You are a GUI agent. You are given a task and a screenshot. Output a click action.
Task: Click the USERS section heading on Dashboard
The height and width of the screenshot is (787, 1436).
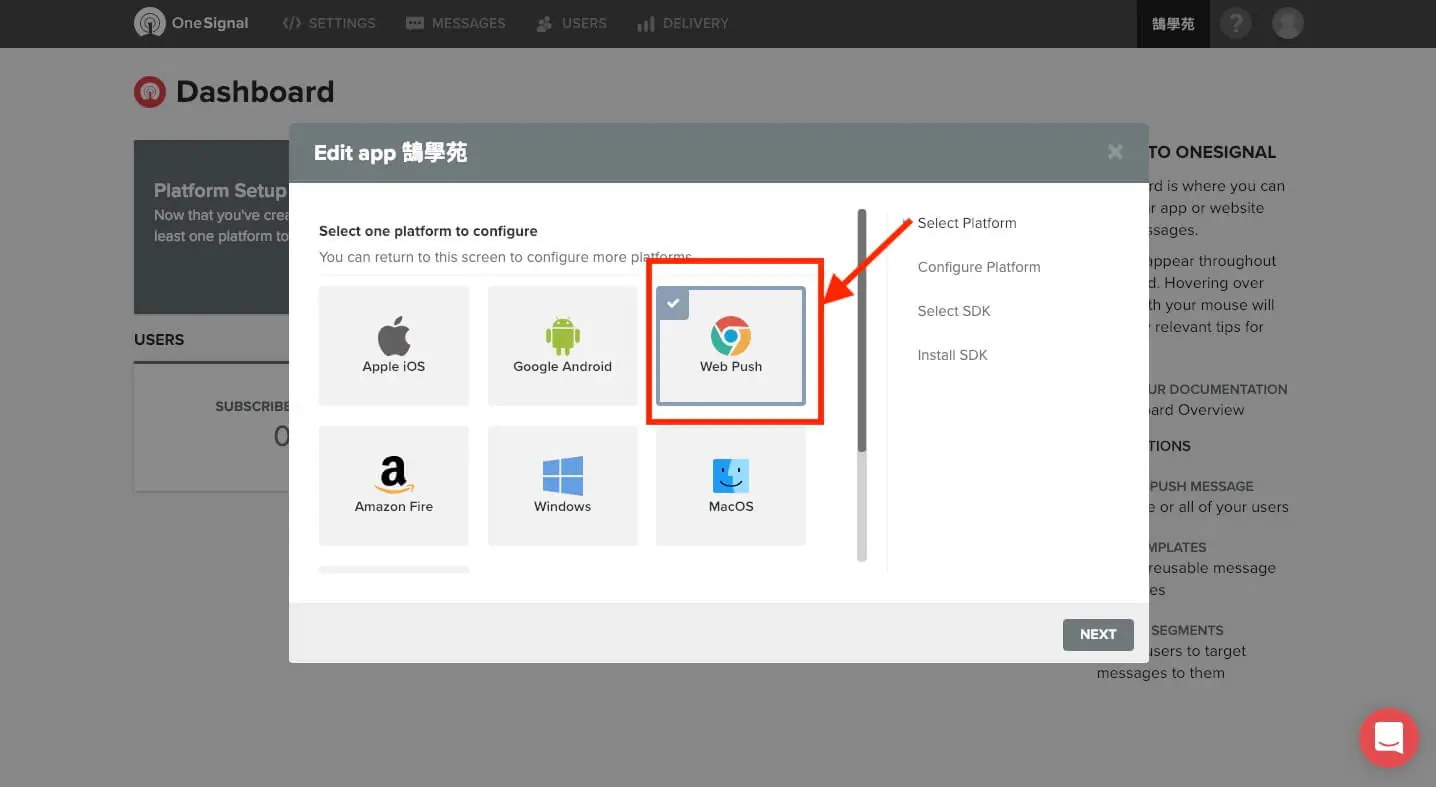pyautogui.click(x=159, y=340)
